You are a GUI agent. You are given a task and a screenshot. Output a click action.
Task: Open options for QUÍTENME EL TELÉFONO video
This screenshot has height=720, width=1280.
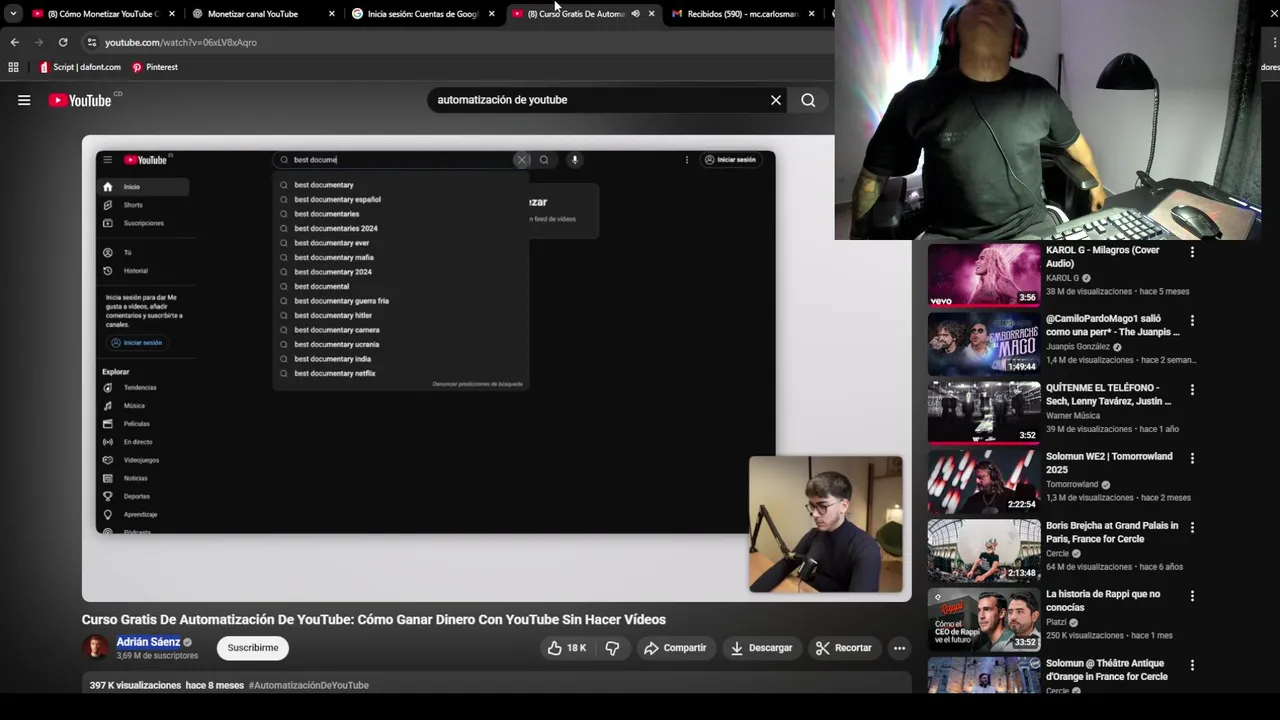[1192, 390]
